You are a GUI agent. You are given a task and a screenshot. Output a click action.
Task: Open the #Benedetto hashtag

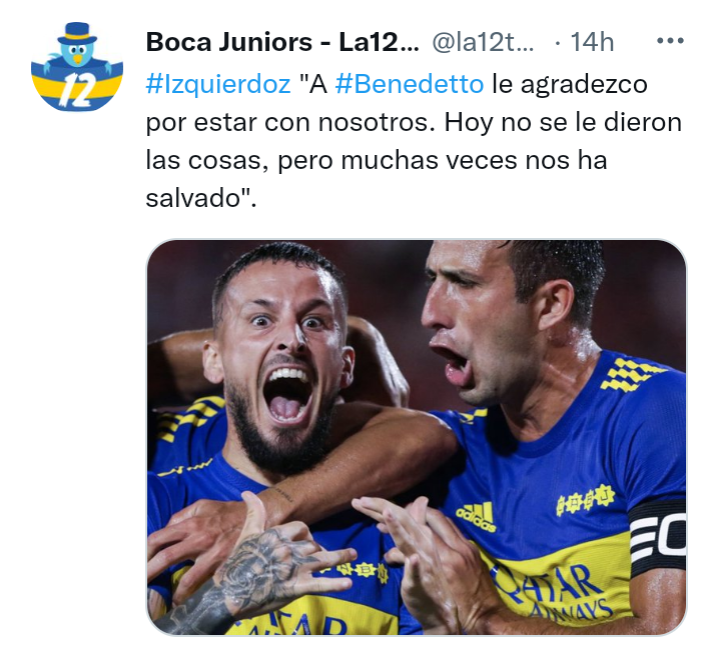pos(409,84)
